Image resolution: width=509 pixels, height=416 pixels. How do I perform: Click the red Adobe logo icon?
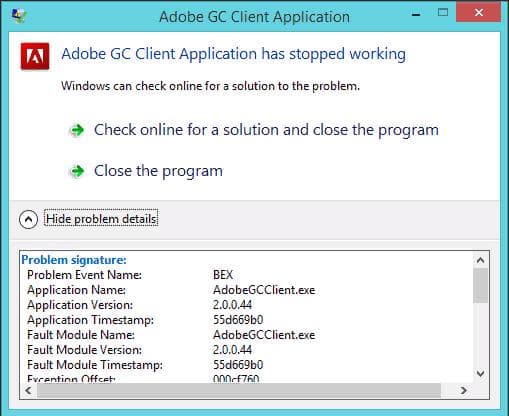click(x=35, y=56)
